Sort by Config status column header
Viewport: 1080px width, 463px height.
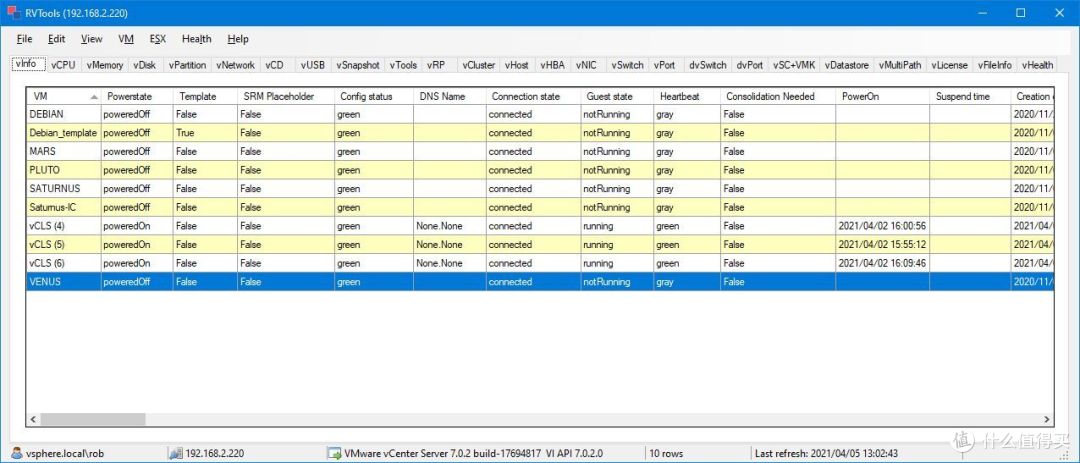[374, 96]
